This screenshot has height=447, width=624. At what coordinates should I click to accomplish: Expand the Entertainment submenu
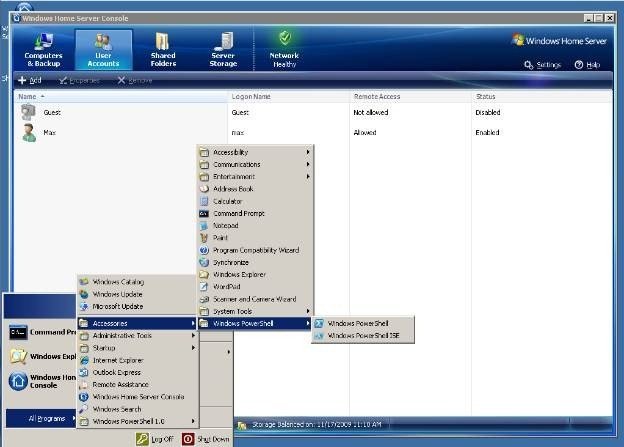pyautogui.click(x=255, y=176)
